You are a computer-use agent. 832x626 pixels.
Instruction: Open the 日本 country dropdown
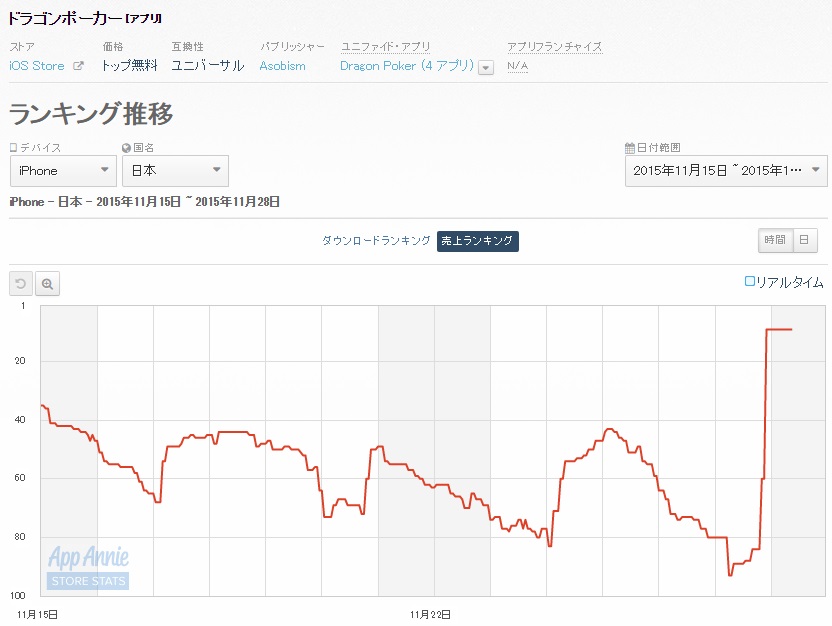point(175,171)
